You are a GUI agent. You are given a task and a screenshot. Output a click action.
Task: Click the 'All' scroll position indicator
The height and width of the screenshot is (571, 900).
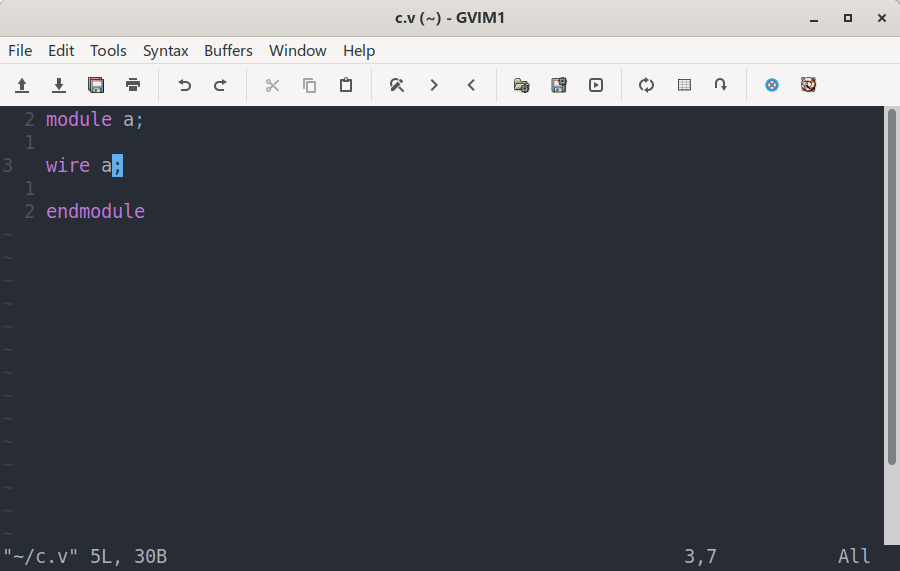point(854,556)
